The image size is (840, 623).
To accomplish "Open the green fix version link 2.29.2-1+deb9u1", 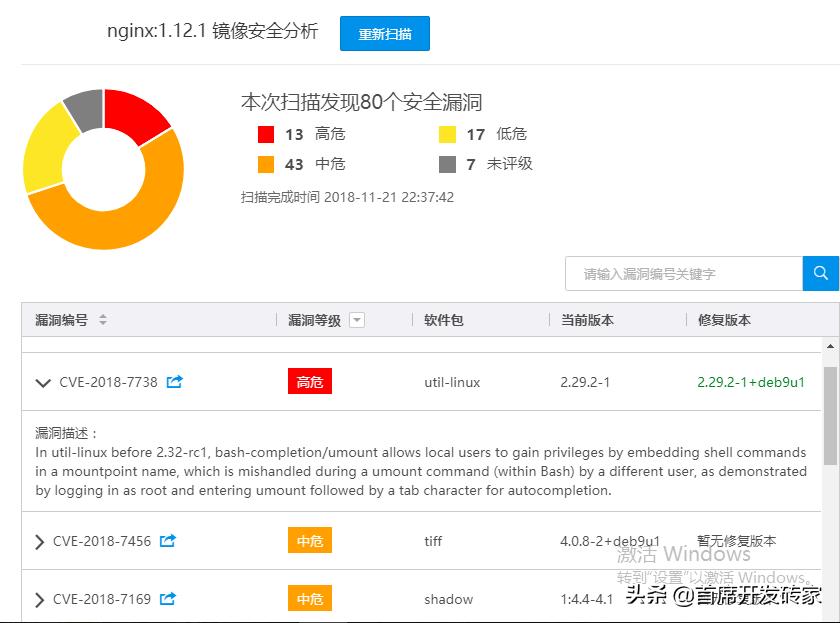I will click(x=751, y=382).
